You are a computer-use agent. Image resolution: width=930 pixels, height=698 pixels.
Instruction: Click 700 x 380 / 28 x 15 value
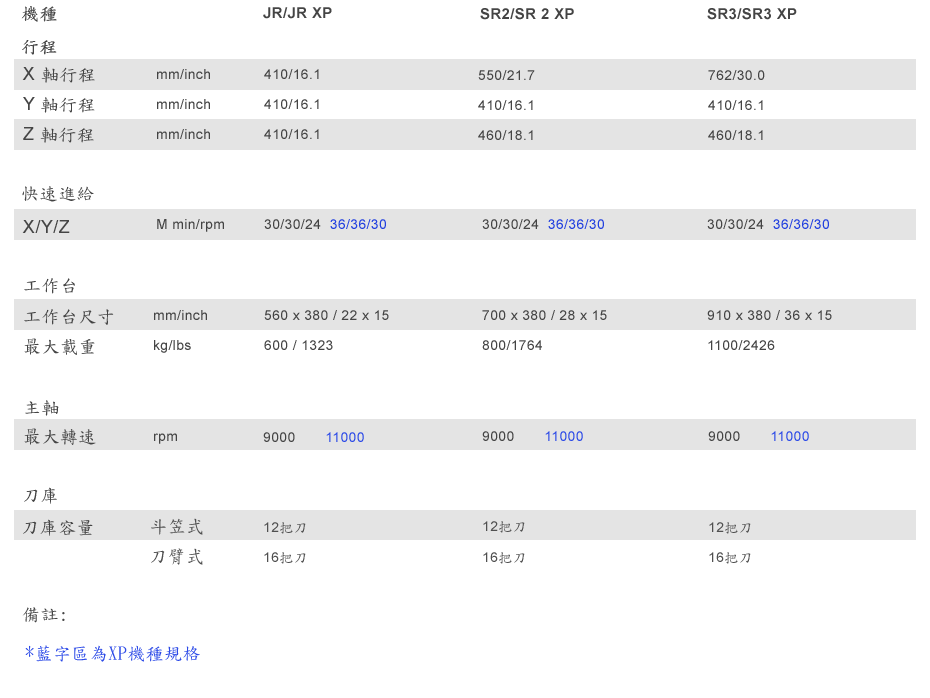coord(544,315)
